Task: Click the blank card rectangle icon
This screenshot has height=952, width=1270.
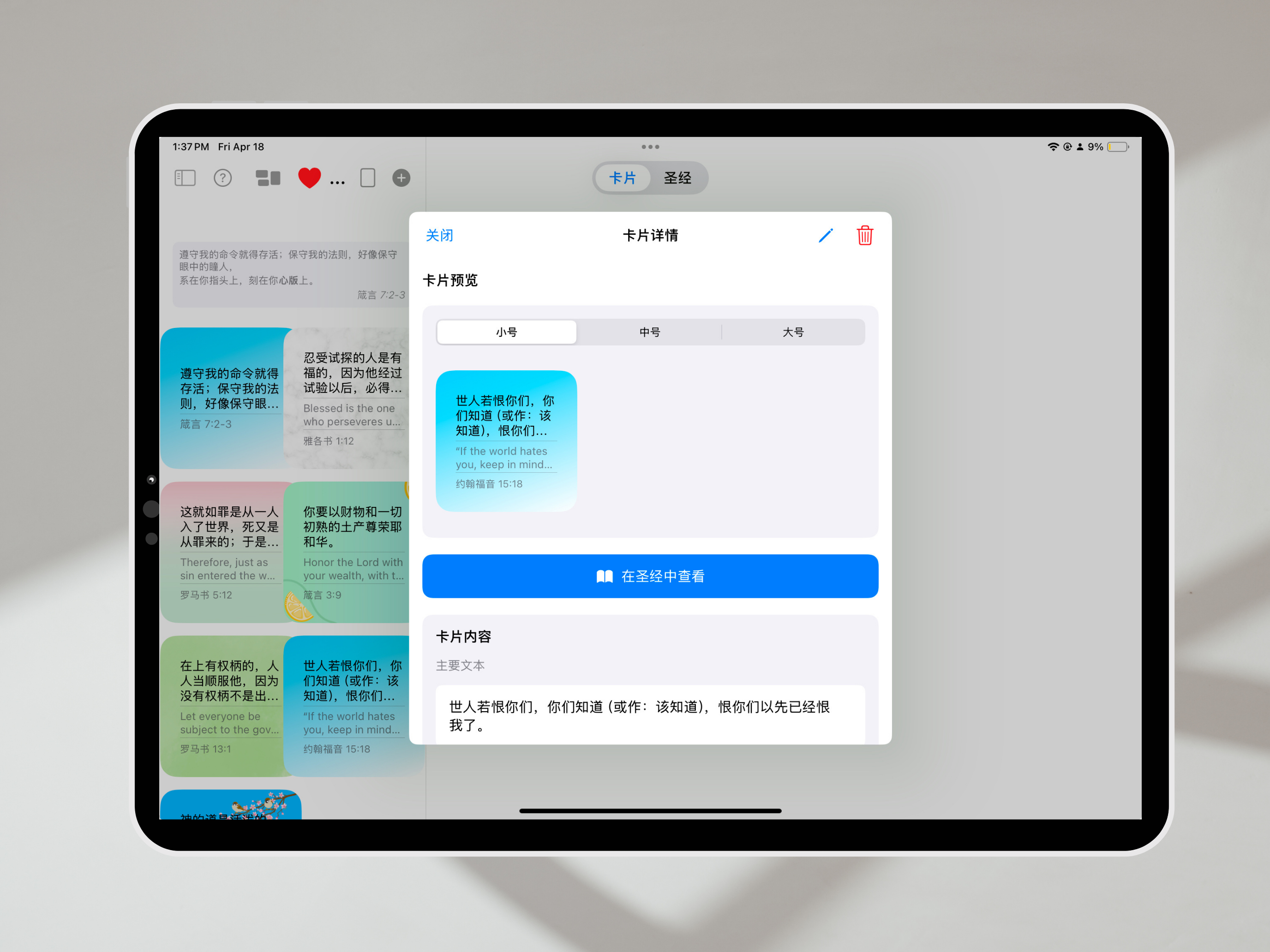Action: (367, 178)
